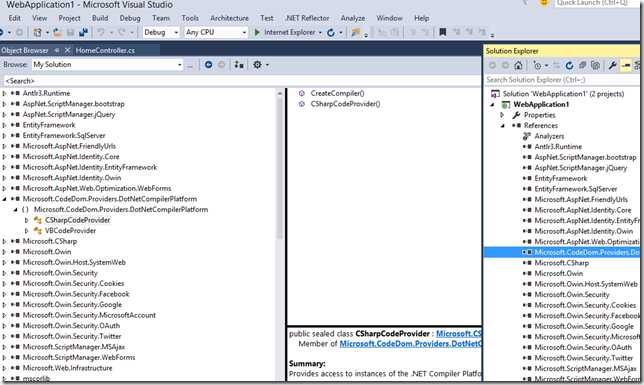Collapse References node in Solution Explorer

(502, 126)
